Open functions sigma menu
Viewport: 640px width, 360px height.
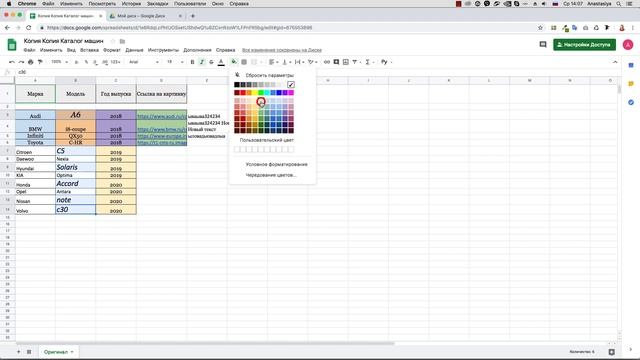coord(369,62)
